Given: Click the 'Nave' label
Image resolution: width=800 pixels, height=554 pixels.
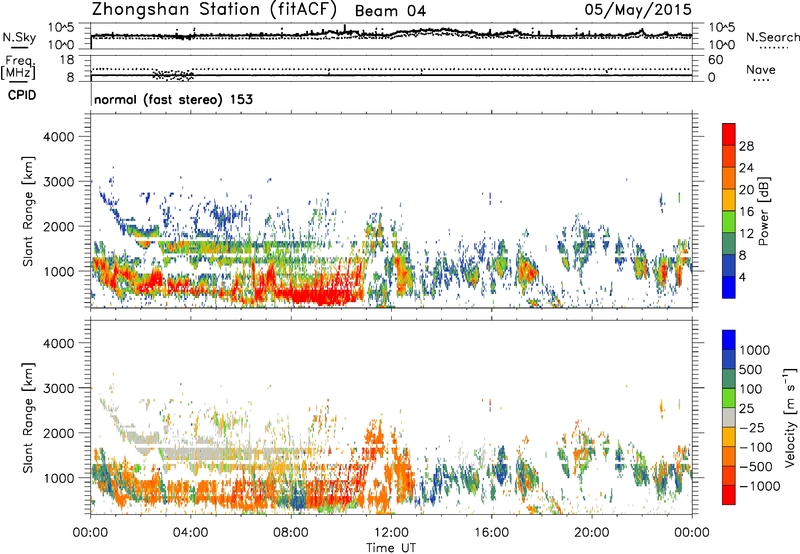Looking at the screenshot, I should point(760,69).
